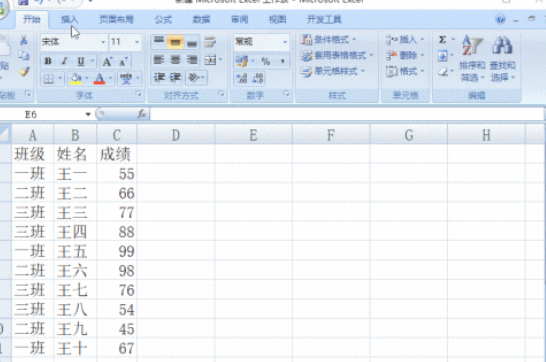Toggle italic formatting

[64, 61]
